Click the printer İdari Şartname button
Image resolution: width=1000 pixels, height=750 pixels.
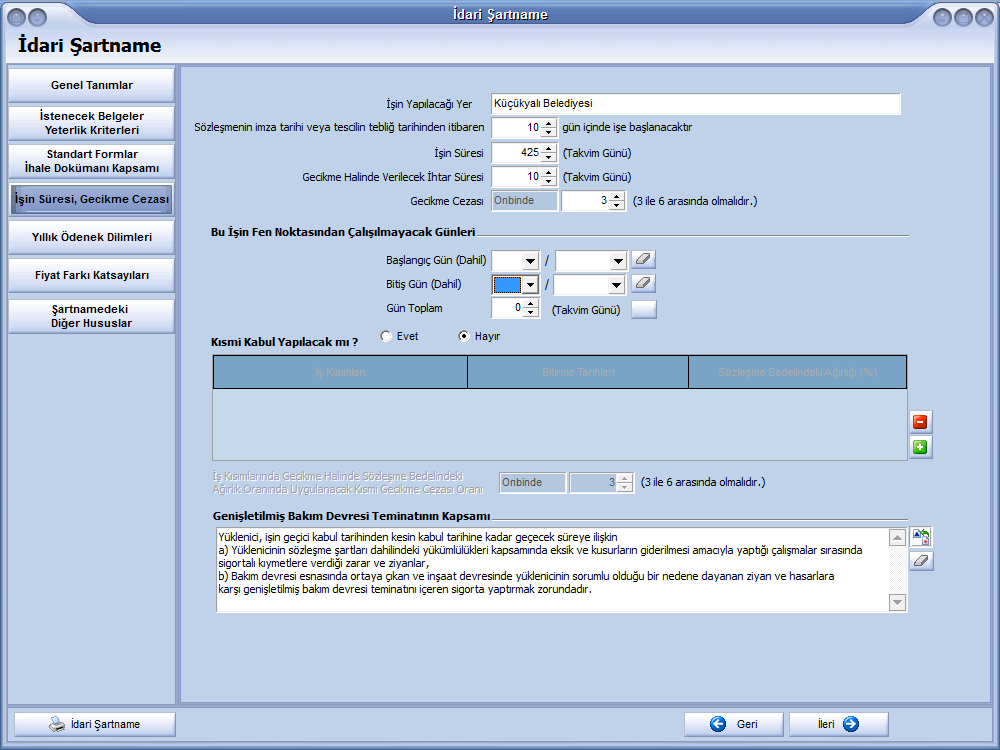click(93, 724)
